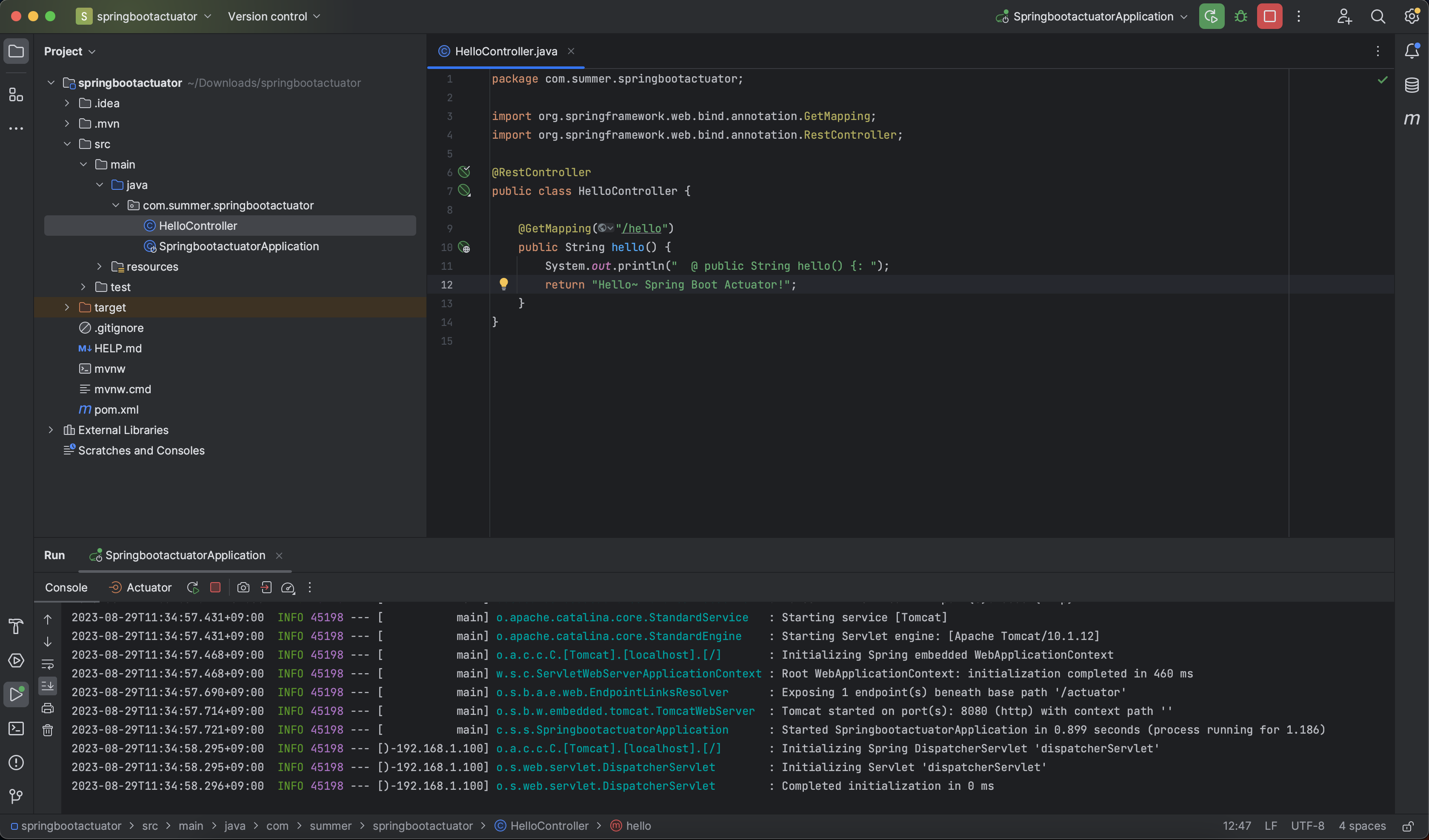Start debugging with the bug icon
Screen dimensions: 1429x840
(x=1241, y=17)
